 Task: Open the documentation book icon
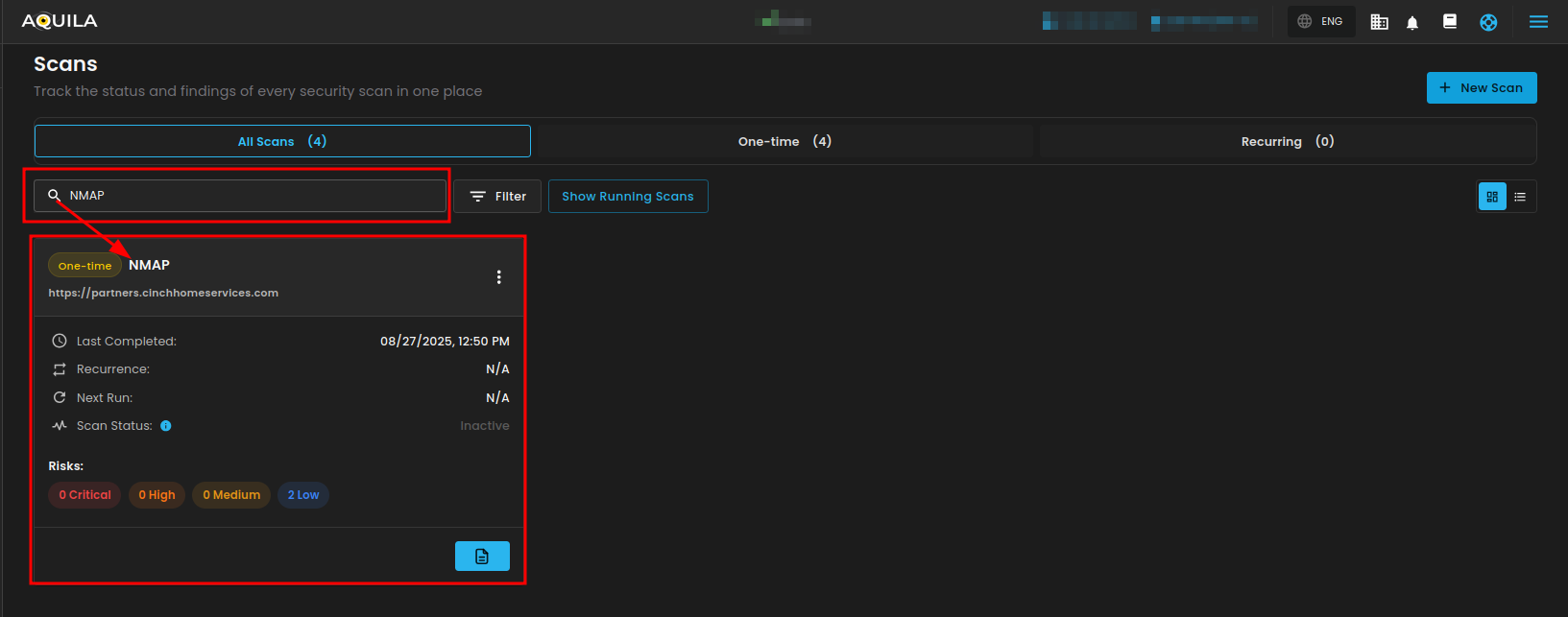click(x=1450, y=21)
